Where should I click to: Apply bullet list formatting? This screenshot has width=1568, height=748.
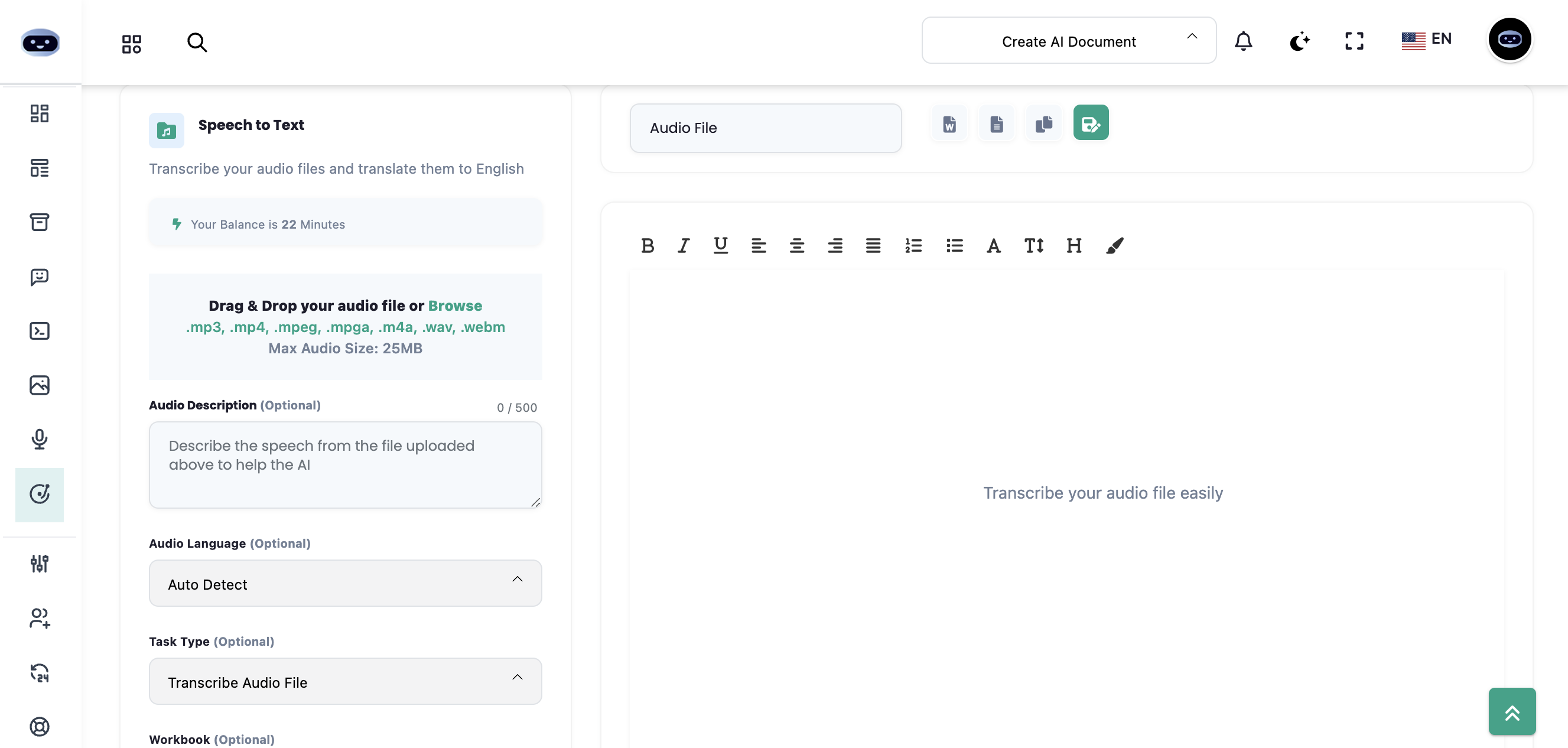coord(954,246)
